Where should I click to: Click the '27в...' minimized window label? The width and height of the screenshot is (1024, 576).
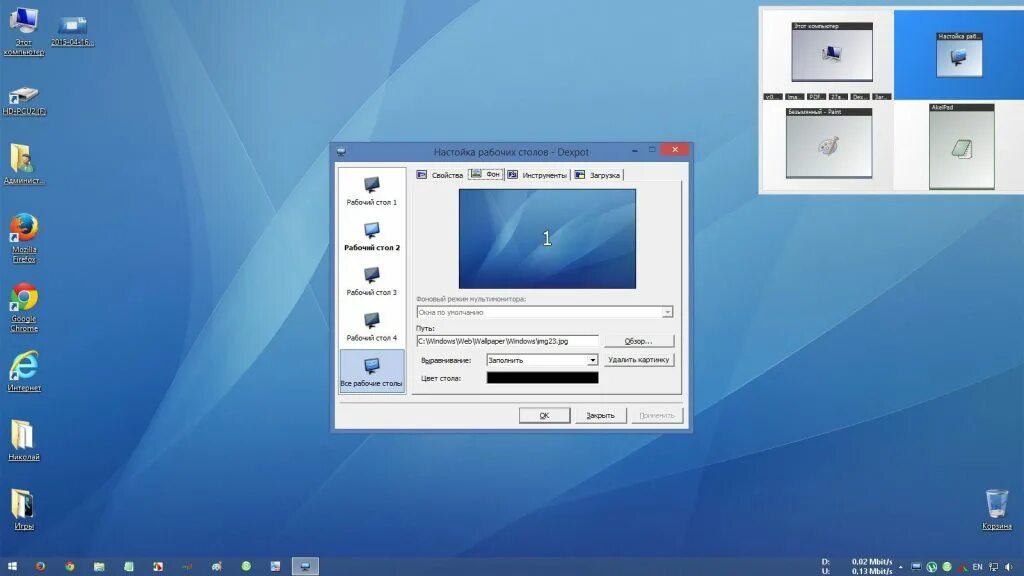tap(838, 97)
